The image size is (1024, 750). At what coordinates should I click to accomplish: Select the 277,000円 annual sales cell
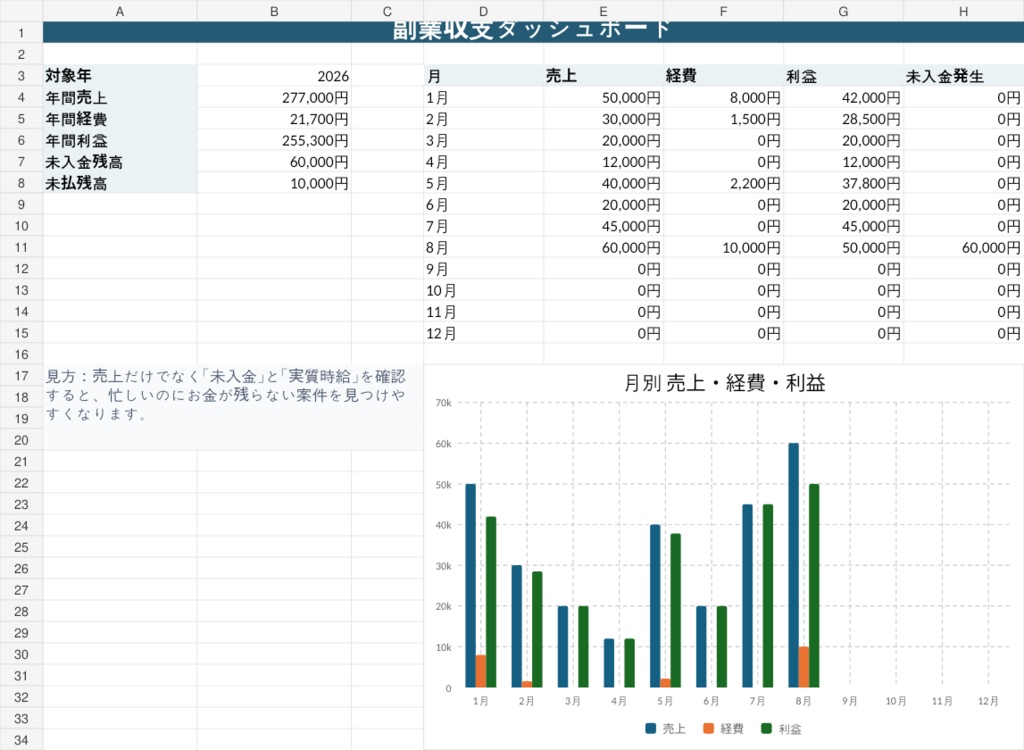pos(274,97)
